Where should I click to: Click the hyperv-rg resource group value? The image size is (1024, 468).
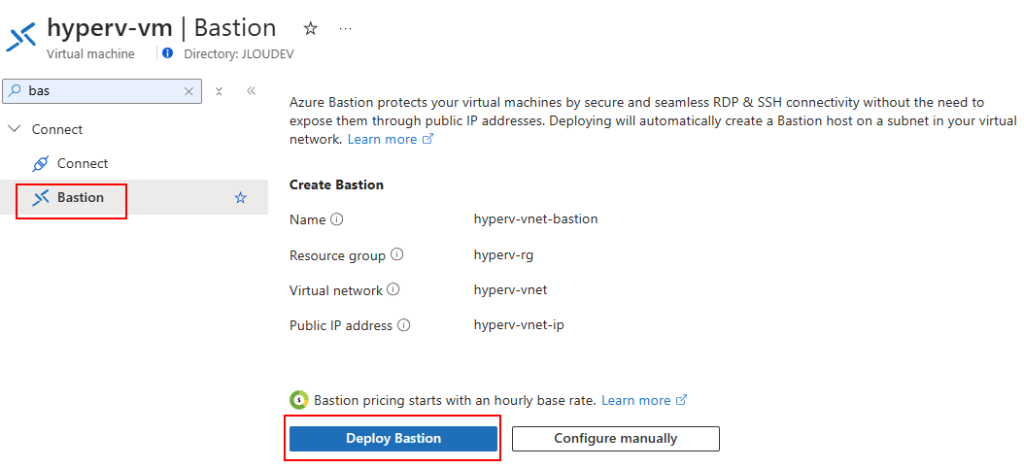504,255
